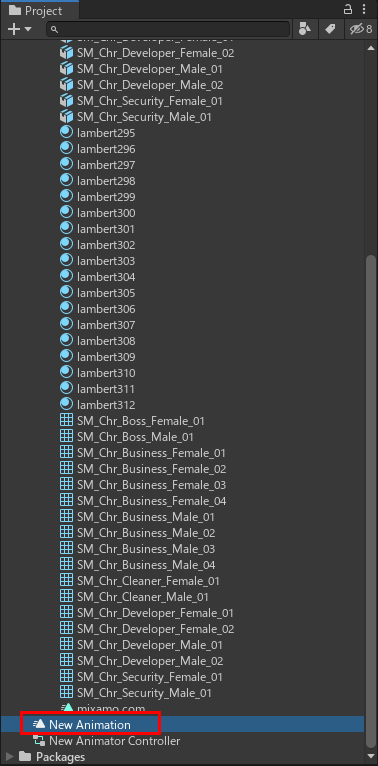Select mesh SM_Chr_Developer_Female_01 name

coord(155,613)
